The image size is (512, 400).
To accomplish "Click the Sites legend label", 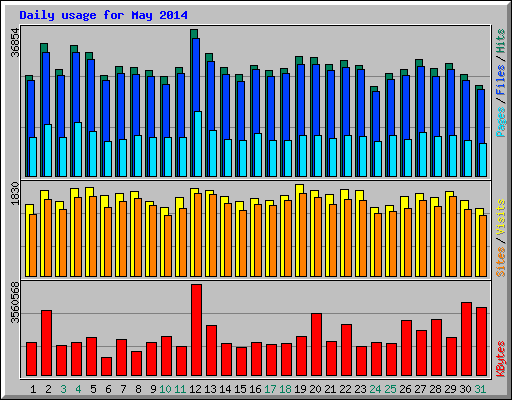I will pos(501,262).
